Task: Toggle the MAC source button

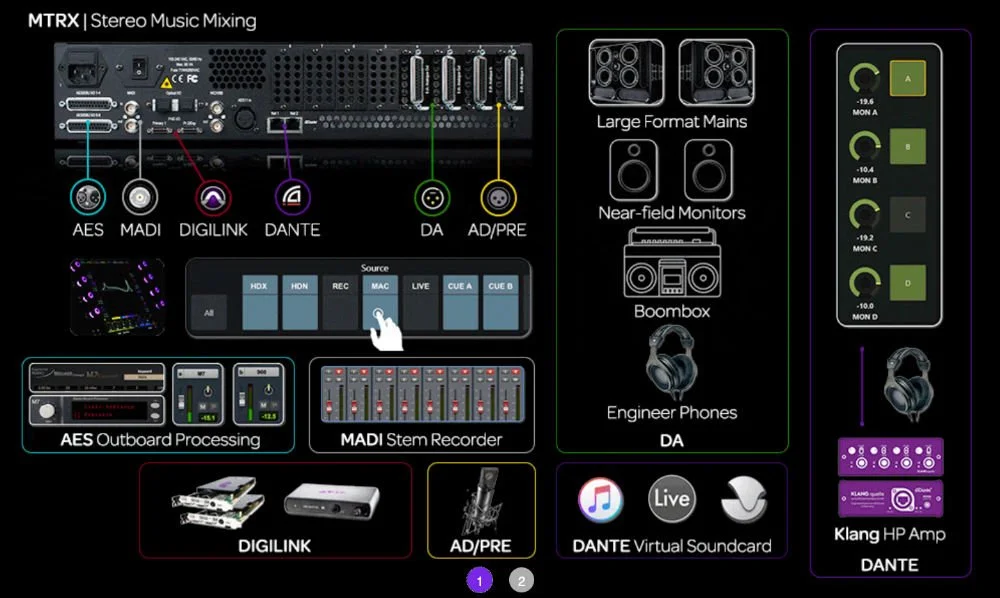Action: 380,302
